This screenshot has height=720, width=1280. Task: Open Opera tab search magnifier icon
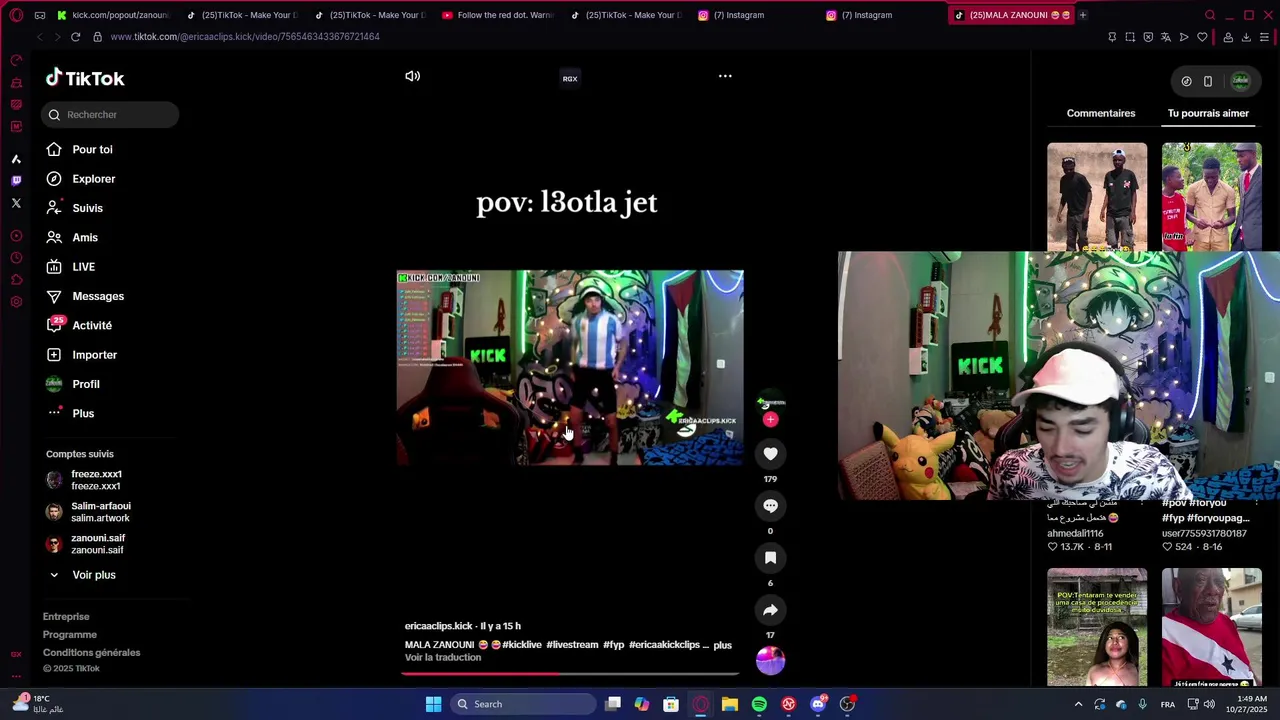(x=1210, y=15)
